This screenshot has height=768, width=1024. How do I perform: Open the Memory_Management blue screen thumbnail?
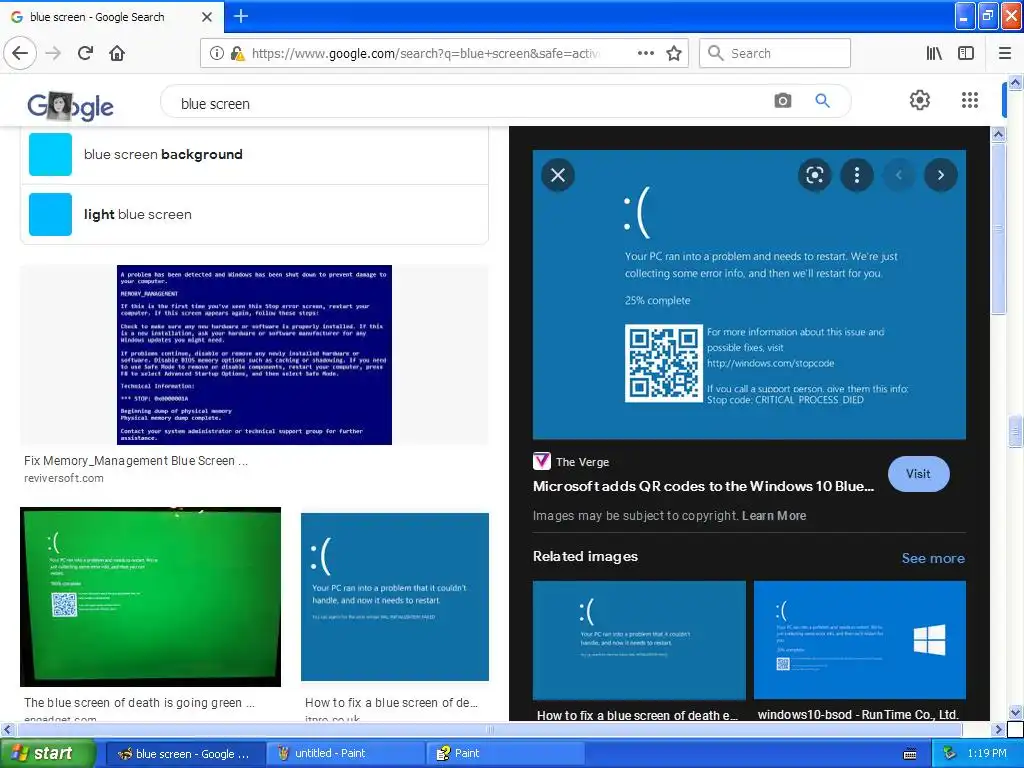(254, 355)
